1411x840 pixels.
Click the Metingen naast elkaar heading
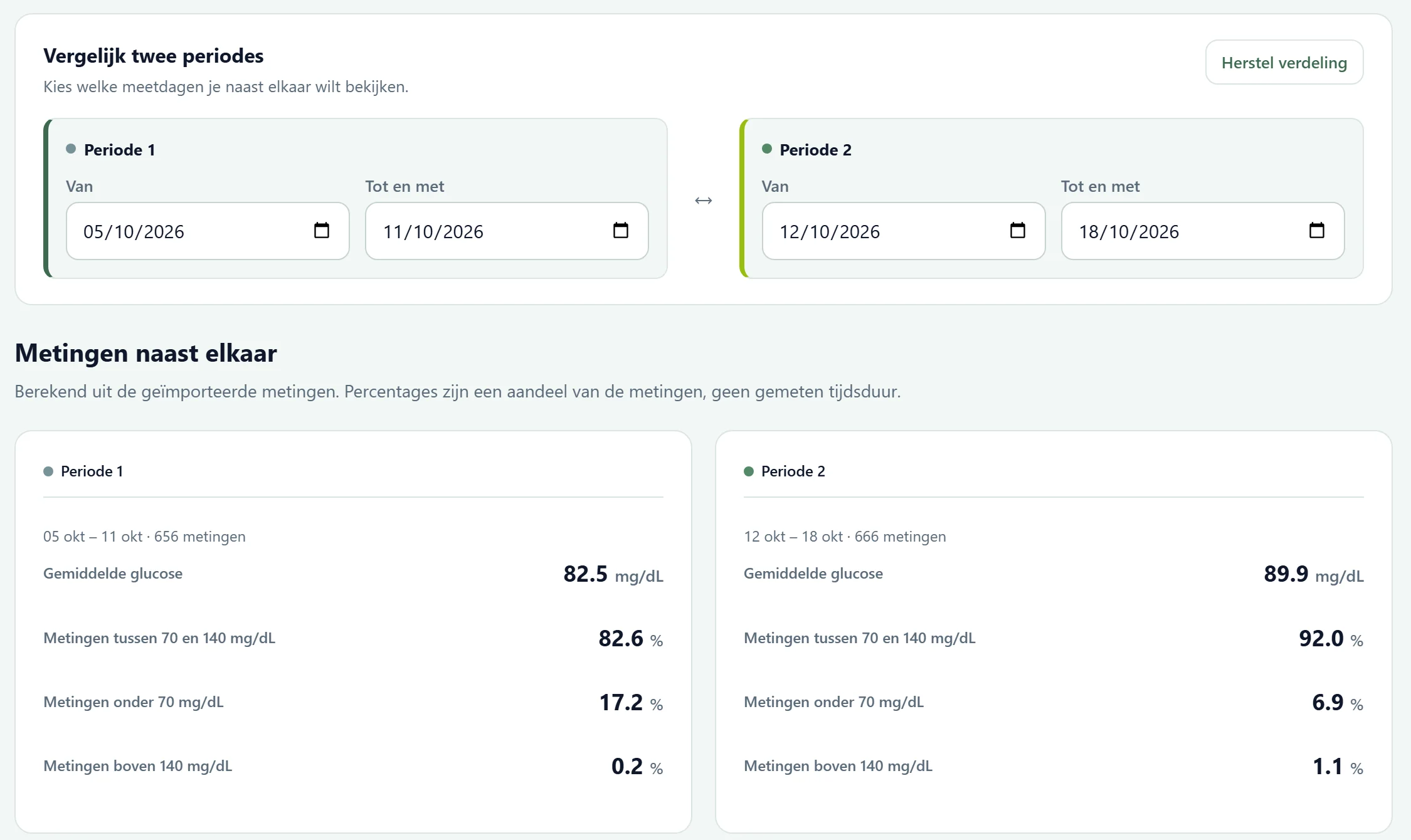coord(146,354)
